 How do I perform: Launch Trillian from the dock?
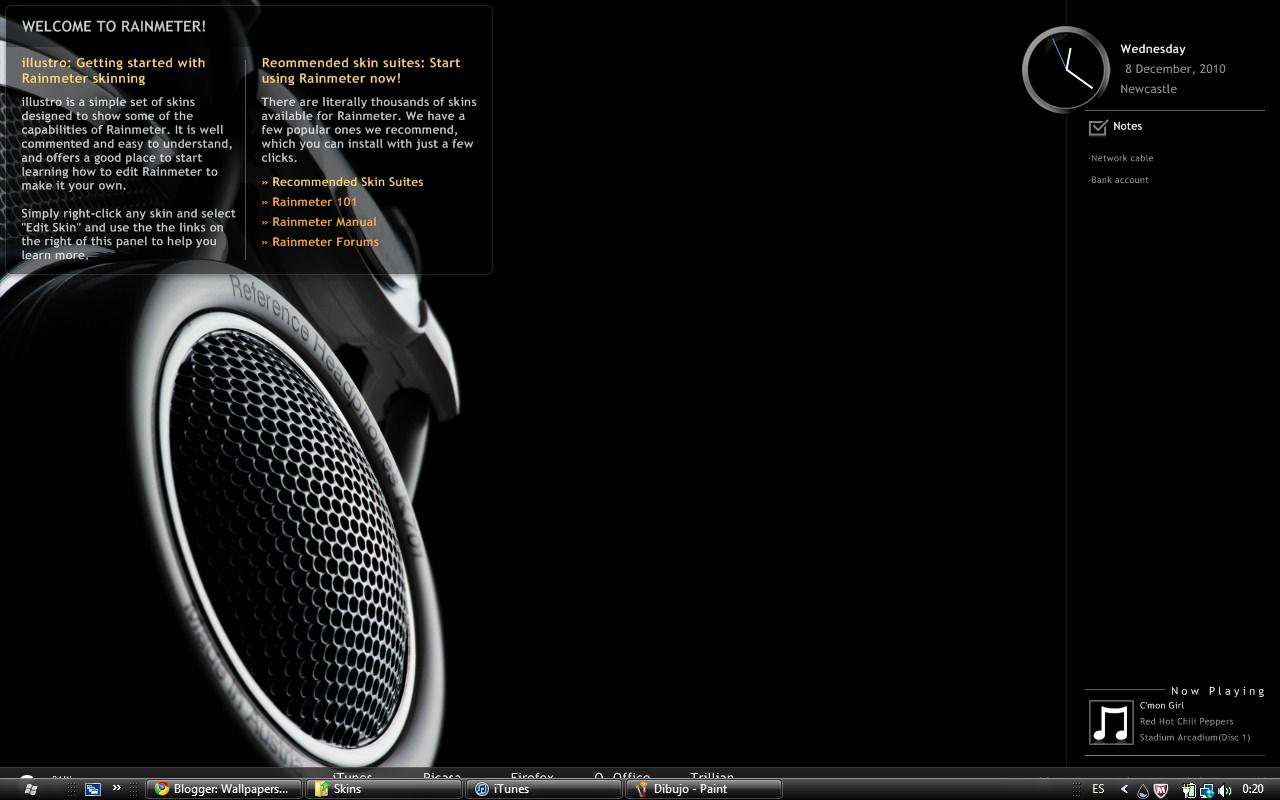[713, 777]
